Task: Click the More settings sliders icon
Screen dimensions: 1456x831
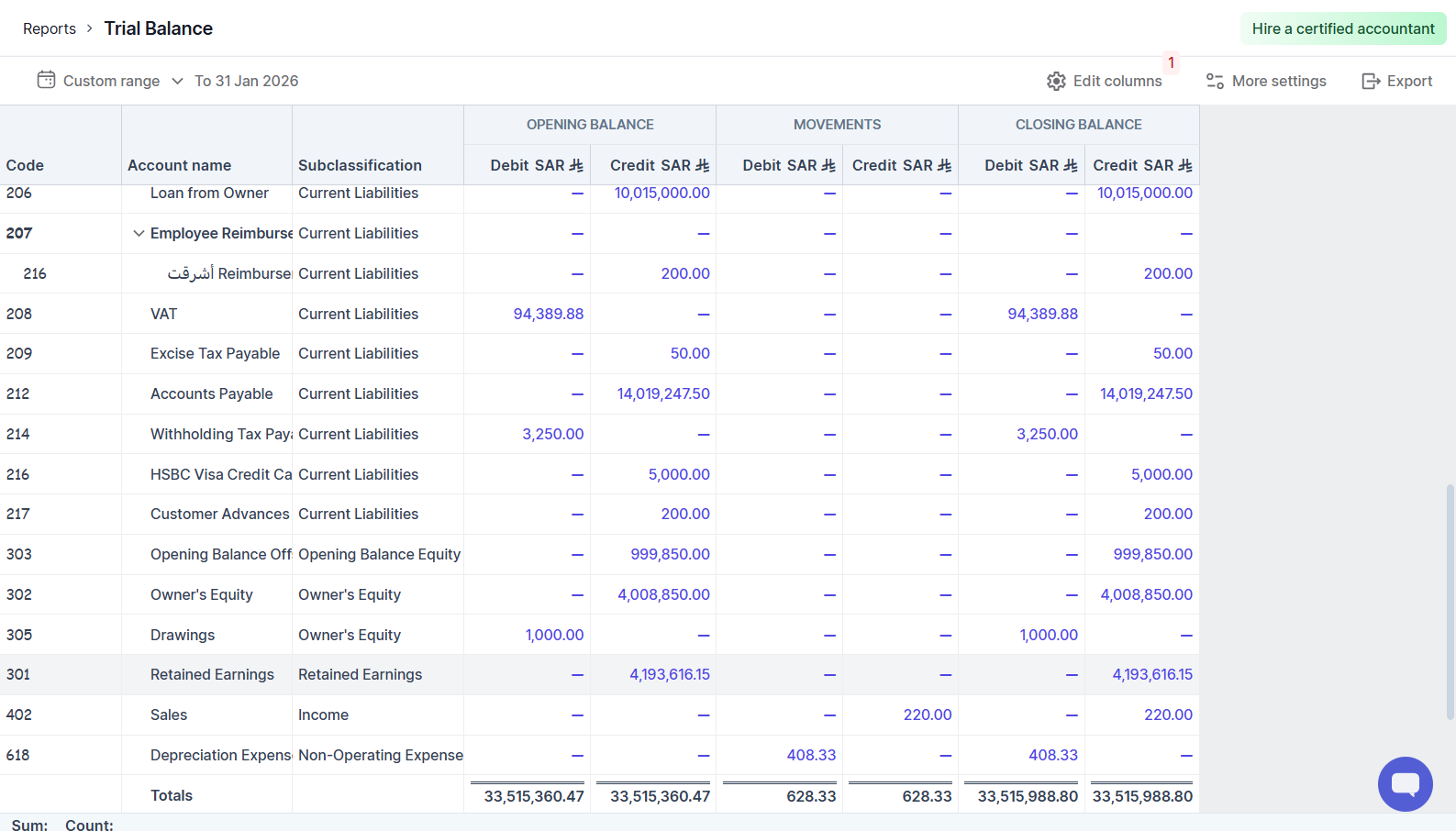Action: (x=1215, y=82)
